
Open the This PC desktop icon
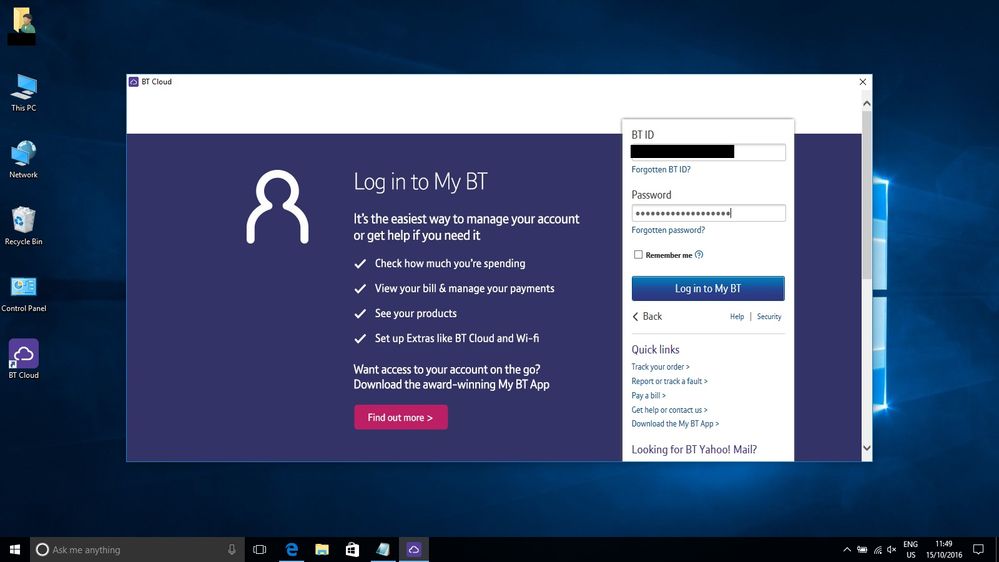[24, 92]
